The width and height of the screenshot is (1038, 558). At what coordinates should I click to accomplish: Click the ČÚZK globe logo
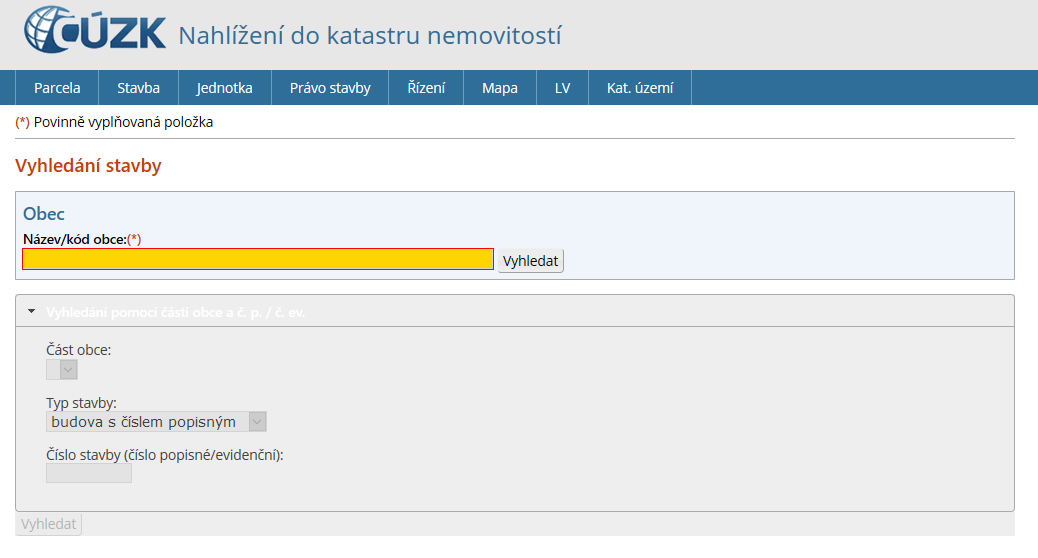click(x=94, y=32)
